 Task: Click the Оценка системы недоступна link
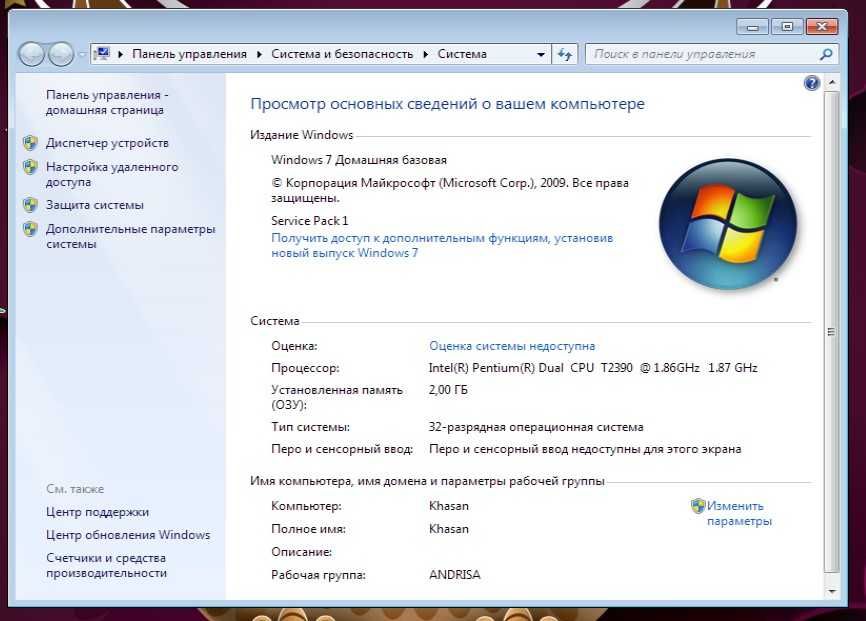[512, 346]
